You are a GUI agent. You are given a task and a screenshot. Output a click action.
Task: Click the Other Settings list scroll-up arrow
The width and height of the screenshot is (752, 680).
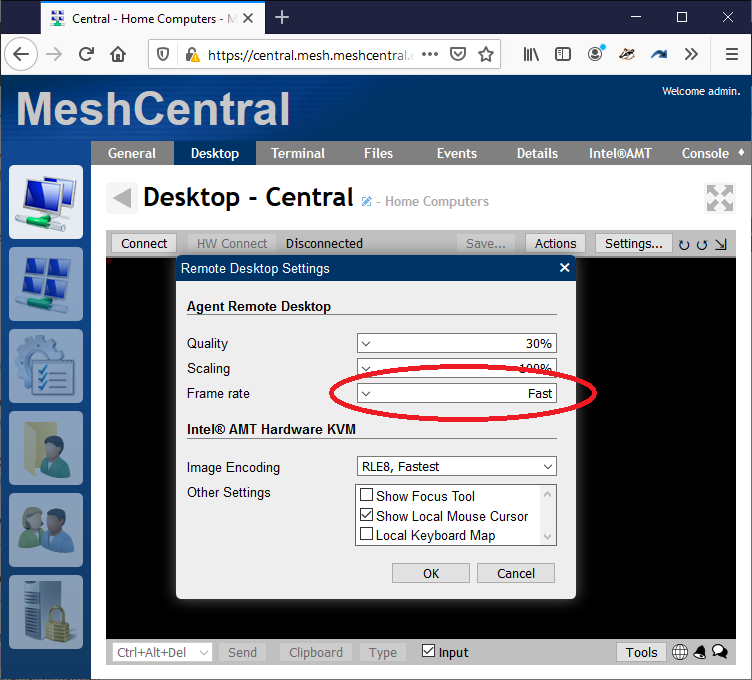point(547,493)
